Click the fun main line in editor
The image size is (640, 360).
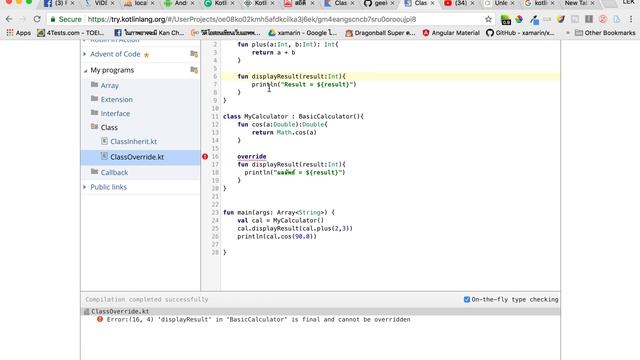[x=279, y=212]
